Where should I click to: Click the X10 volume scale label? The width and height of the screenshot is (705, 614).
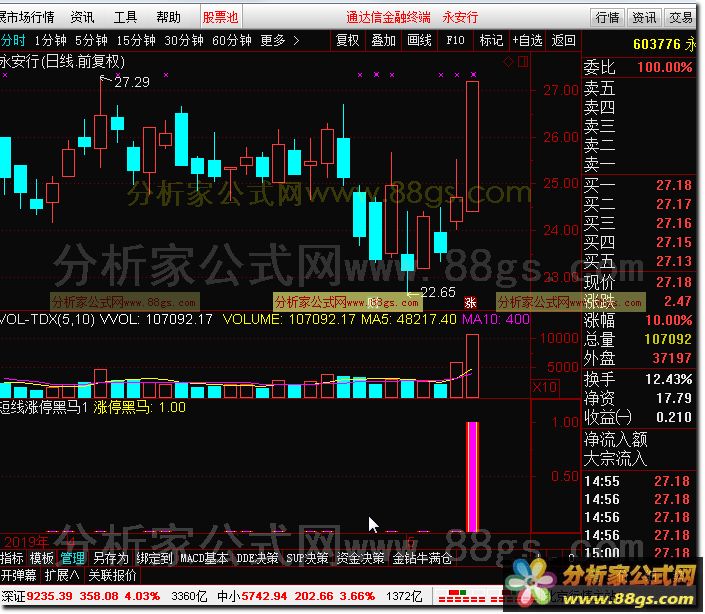(545, 387)
